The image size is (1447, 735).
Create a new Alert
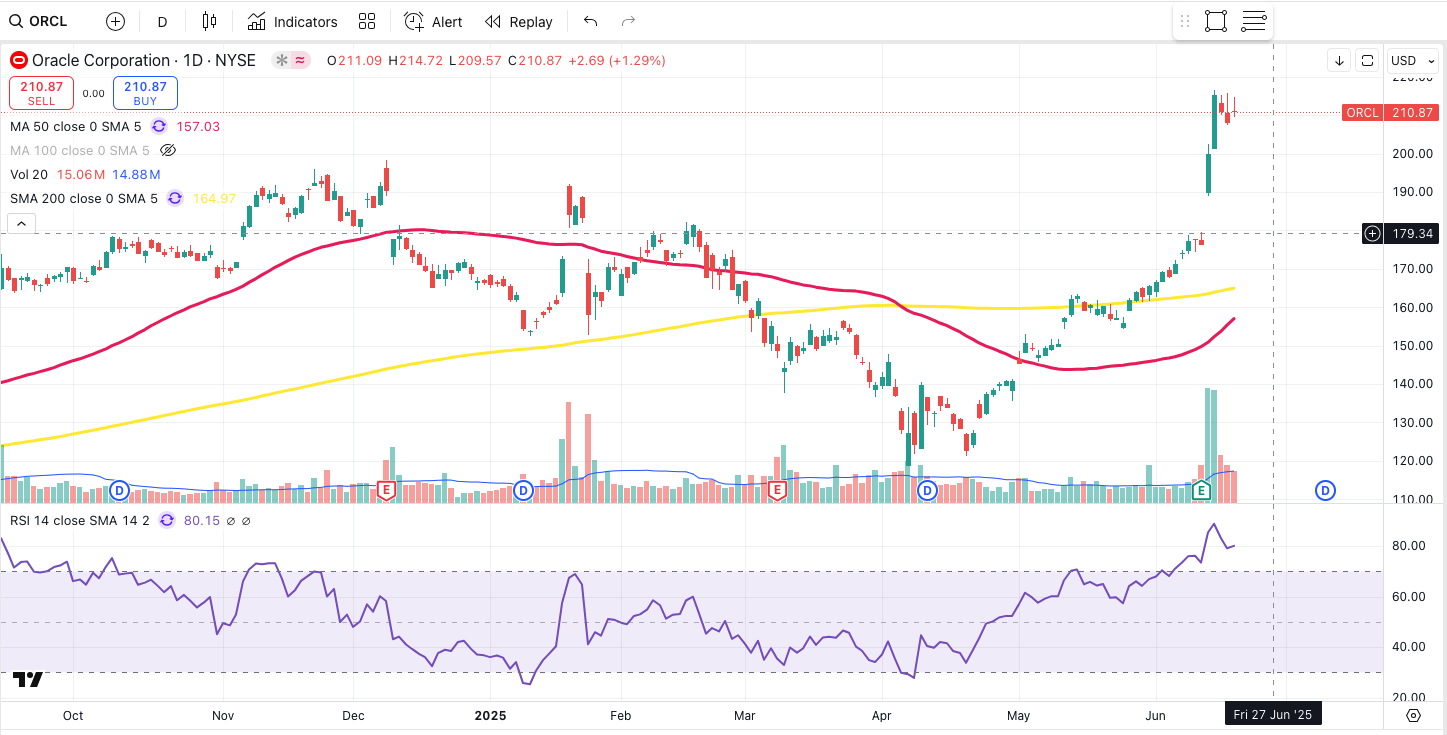click(x=433, y=21)
